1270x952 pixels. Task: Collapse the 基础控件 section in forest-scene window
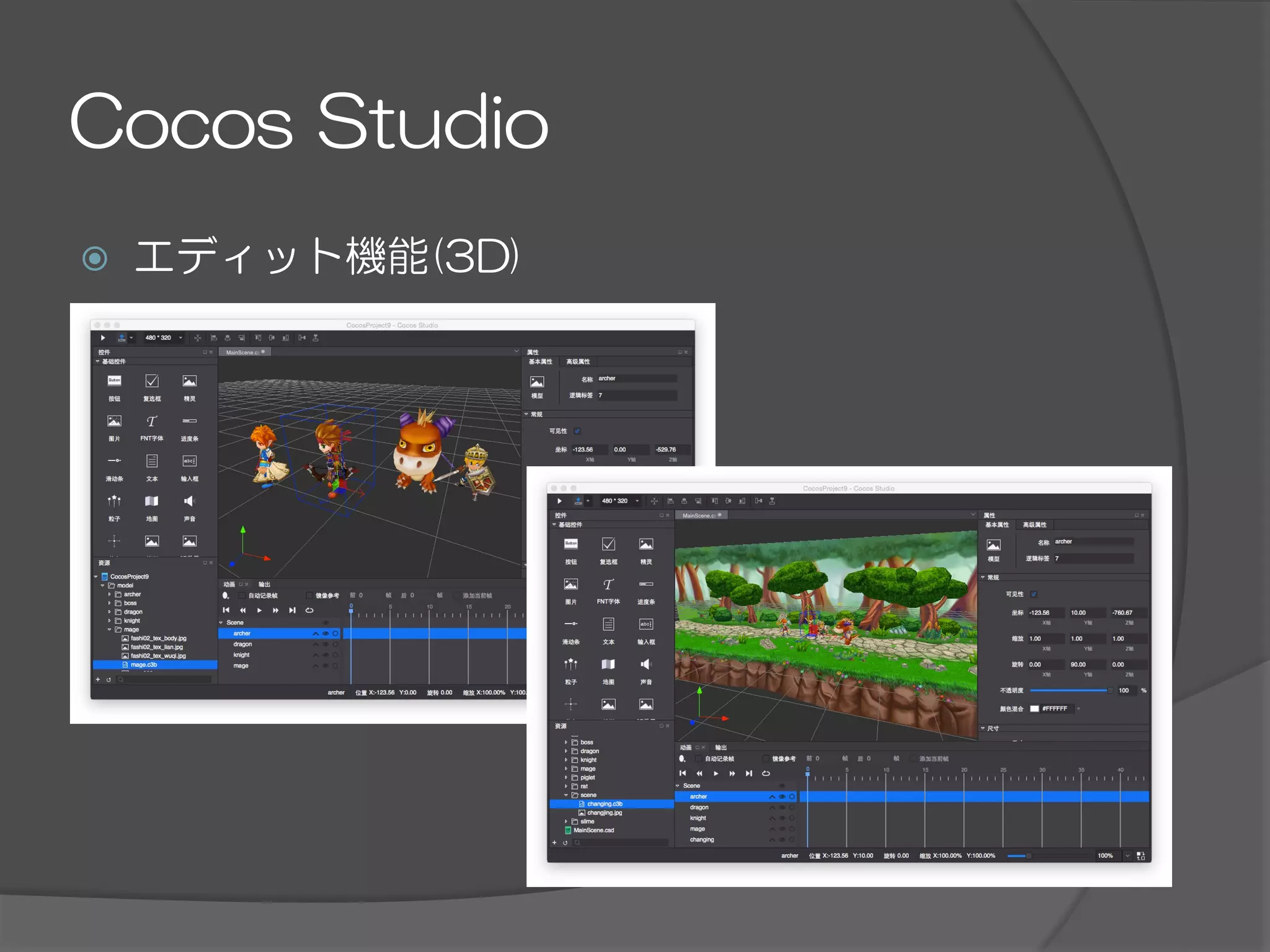click(x=554, y=524)
